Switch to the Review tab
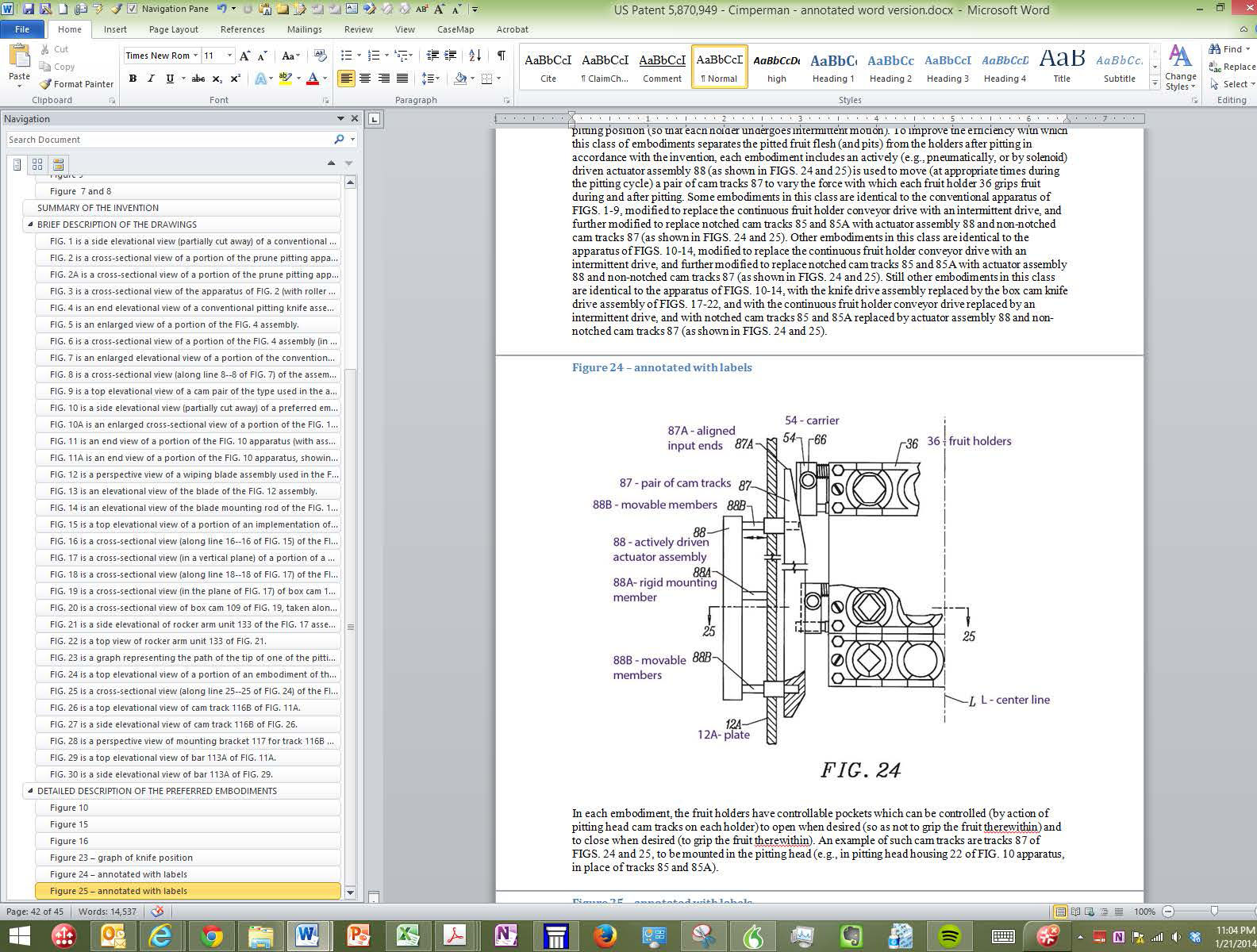Screen dimensions: 1257x952 (358, 29)
